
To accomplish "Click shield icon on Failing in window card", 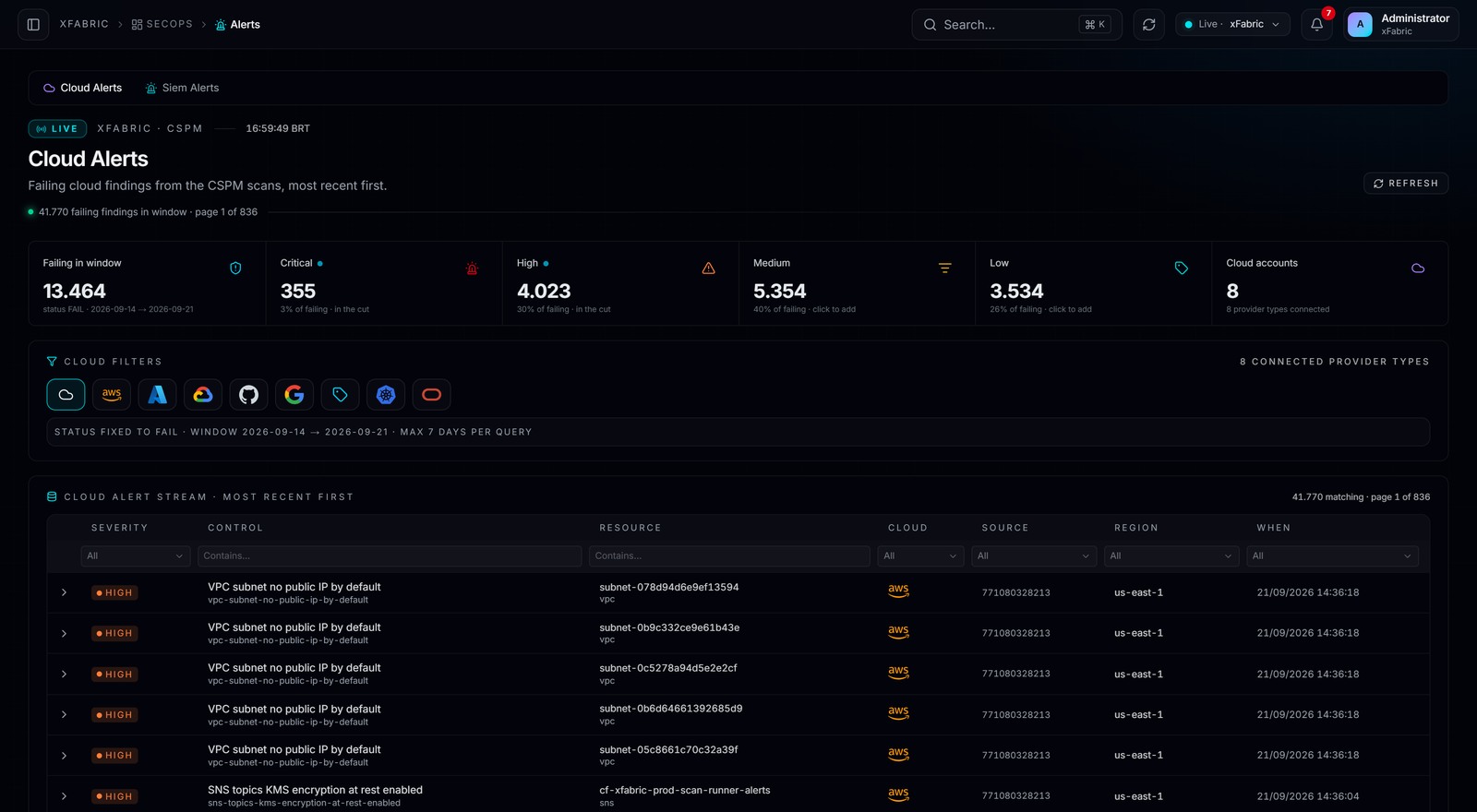I will pos(235,269).
